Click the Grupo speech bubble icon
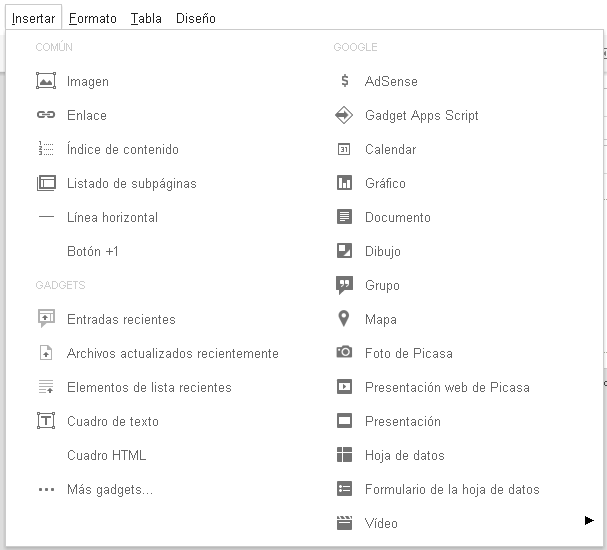 [x=345, y=285]
